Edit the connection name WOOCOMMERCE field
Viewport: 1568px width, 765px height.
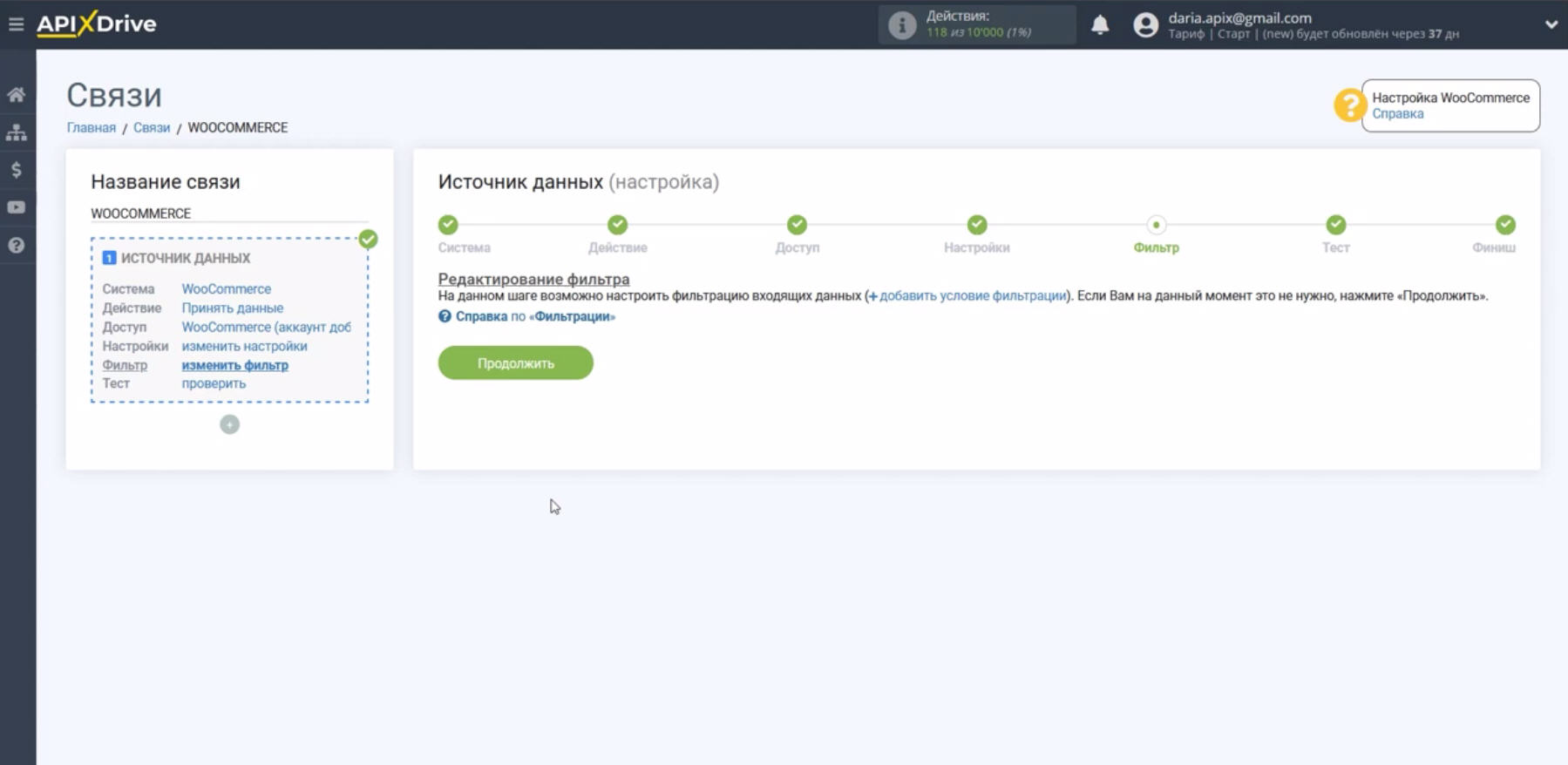coord(229,213)
